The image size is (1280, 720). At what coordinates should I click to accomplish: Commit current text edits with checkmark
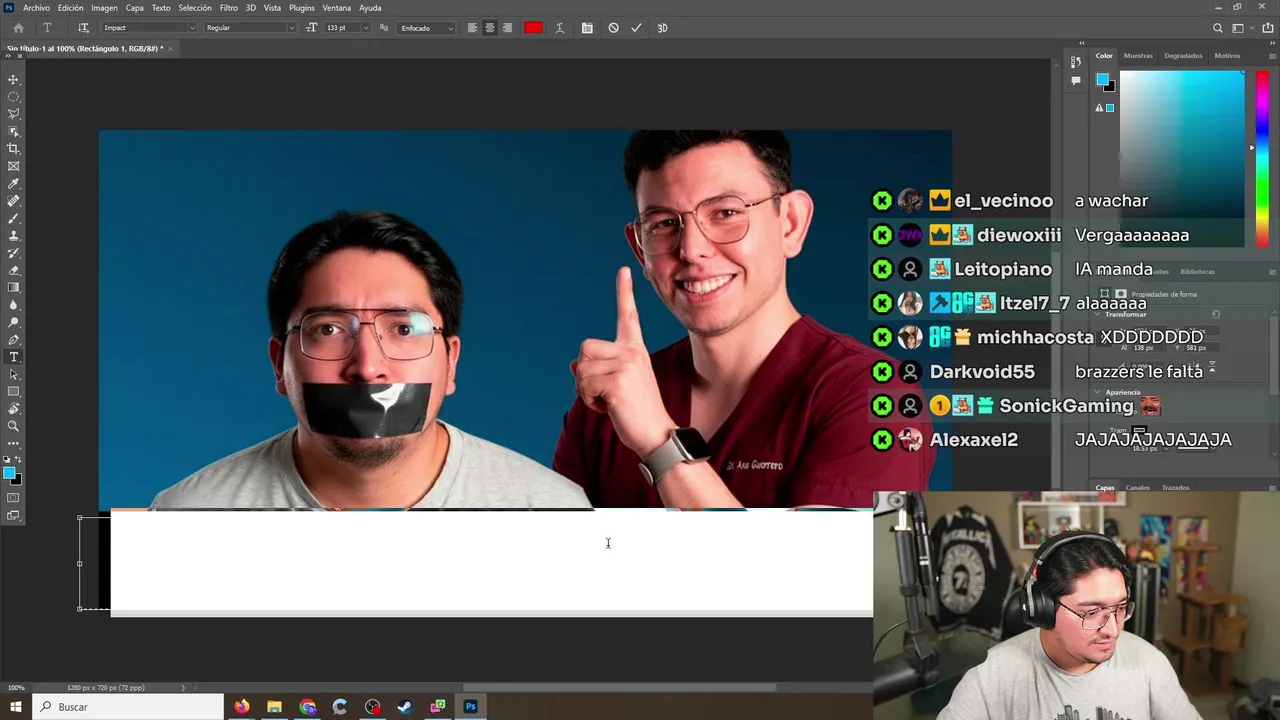point(636,28)
